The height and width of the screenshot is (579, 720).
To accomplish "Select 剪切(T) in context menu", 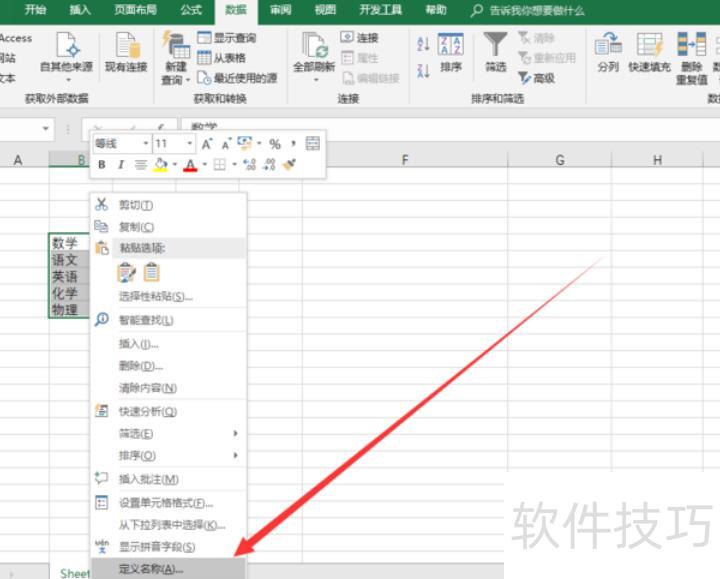I will coord(169,205).
